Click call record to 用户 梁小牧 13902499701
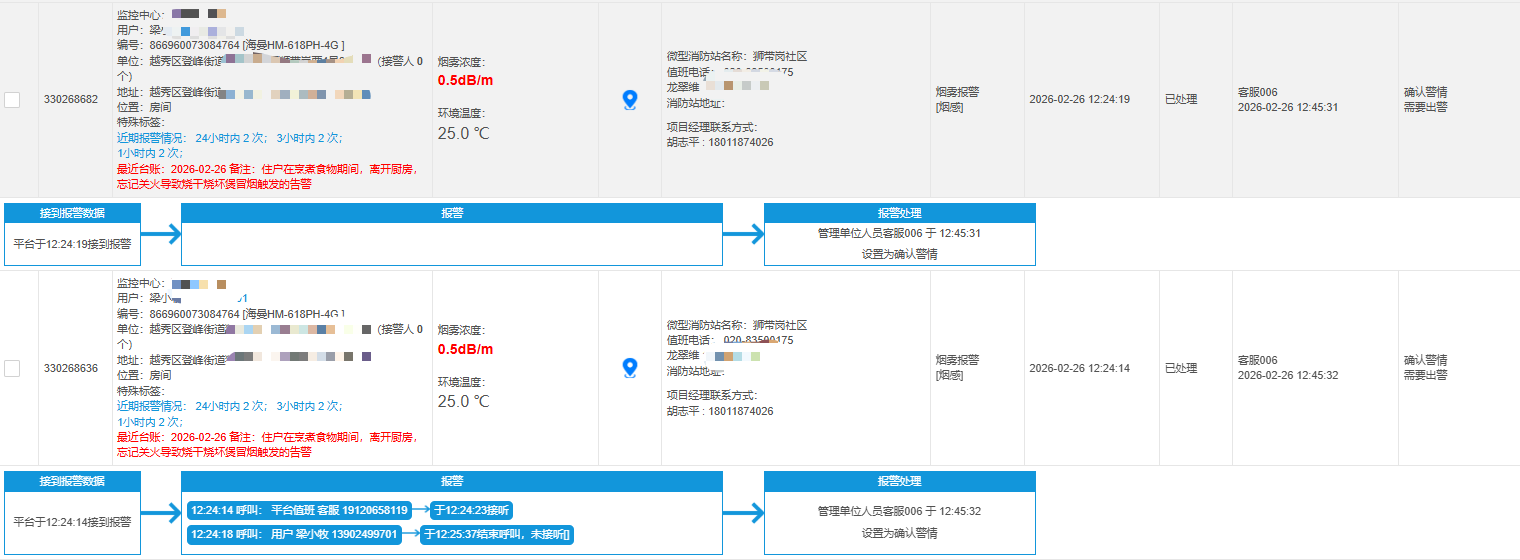The height and width of the screenshot is (560, 1520). click(294, 534)
